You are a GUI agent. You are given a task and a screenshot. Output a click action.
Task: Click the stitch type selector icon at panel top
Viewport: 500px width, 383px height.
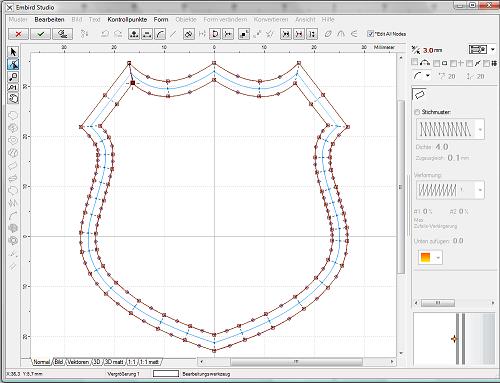[x=478, y=50]
